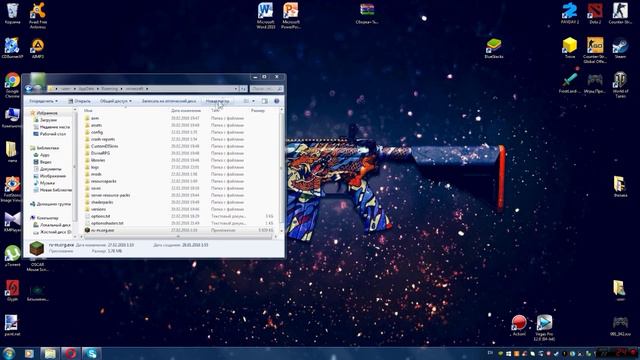This screenshot has height=360, width=640.
Task: Launch the Action! recorder desktop icon
Action: (x=519, y=325)
